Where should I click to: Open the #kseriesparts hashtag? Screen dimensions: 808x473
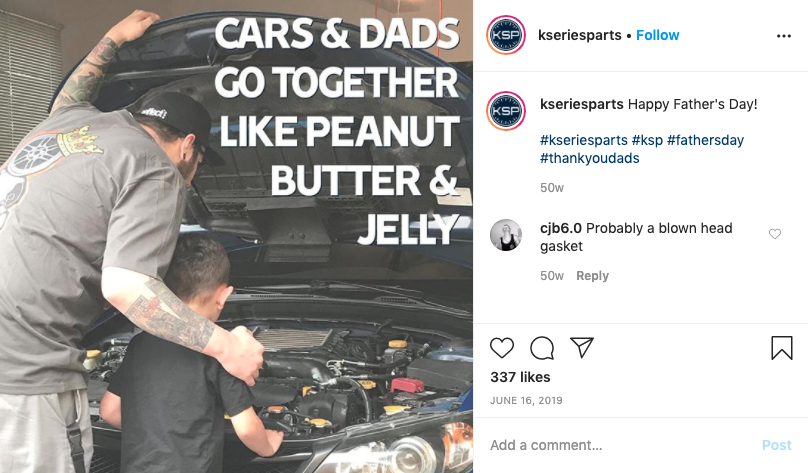[584, 140]
